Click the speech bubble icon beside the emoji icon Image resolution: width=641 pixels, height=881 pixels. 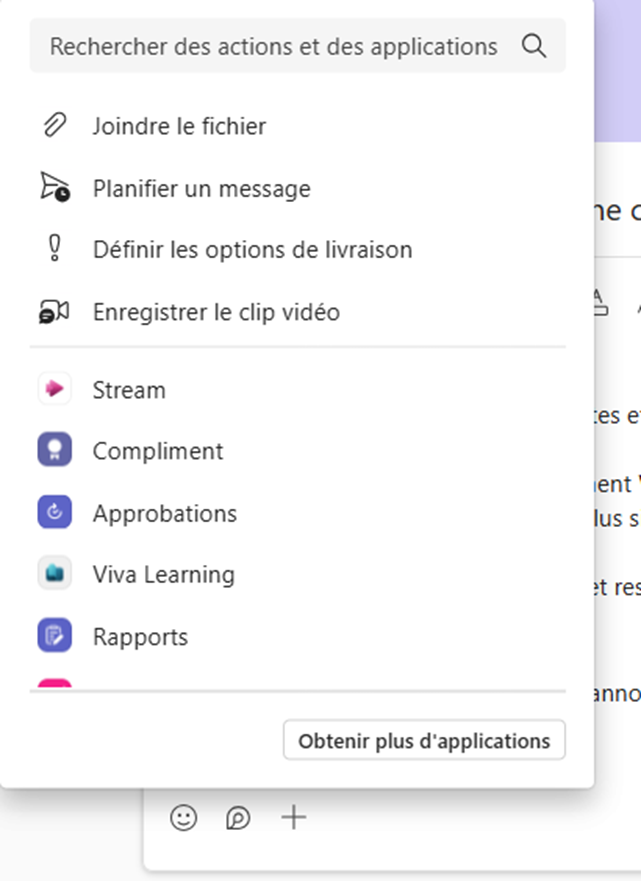[238, 818]
